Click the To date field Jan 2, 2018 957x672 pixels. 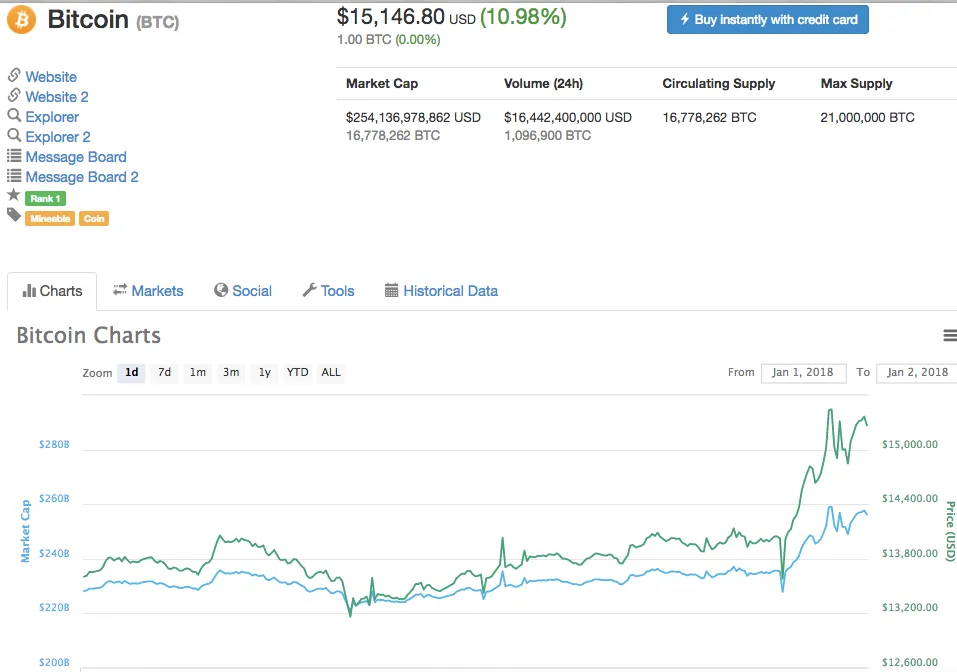click(917, 373)
